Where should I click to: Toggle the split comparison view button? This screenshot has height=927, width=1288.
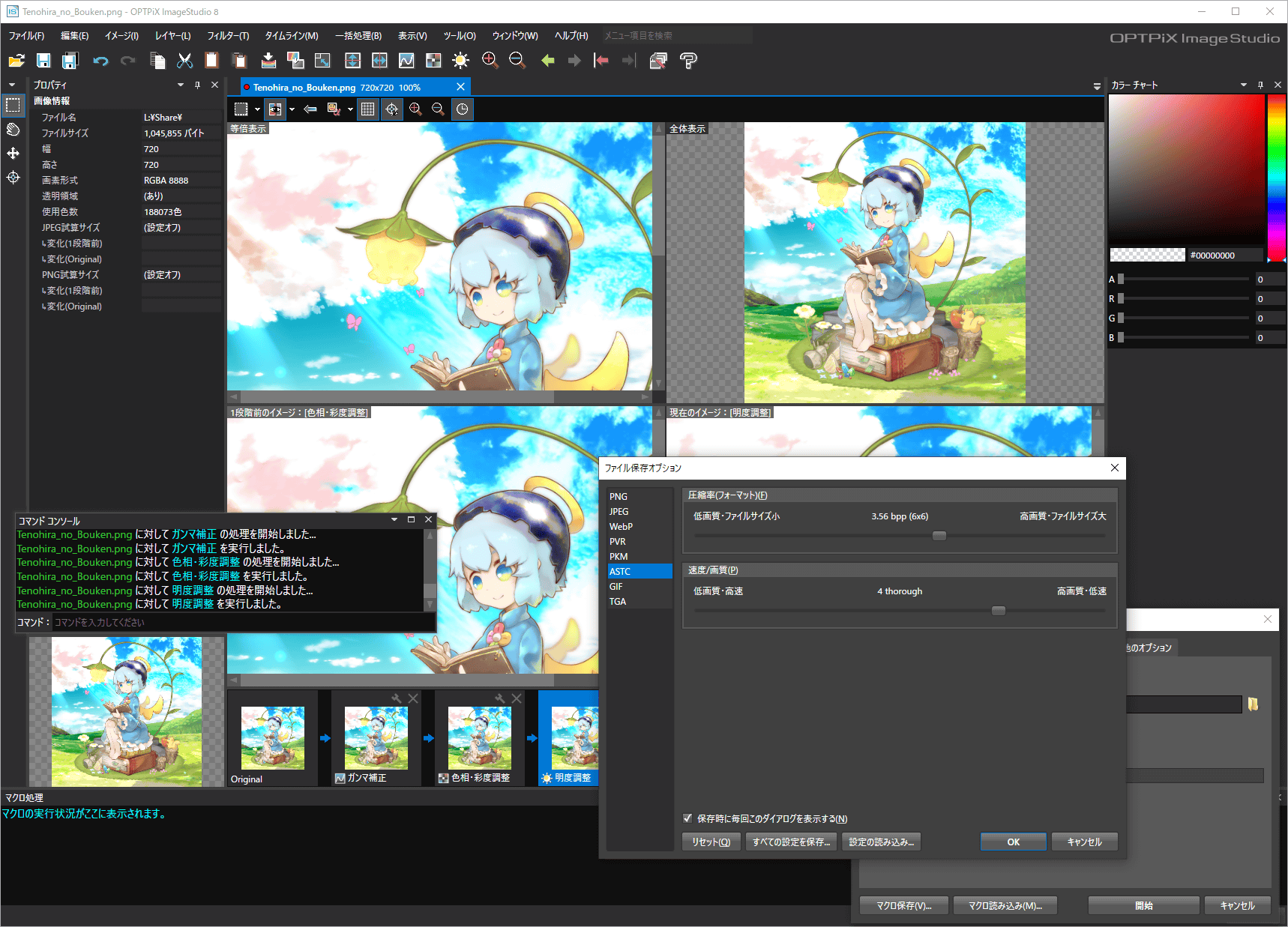[275, 109]
